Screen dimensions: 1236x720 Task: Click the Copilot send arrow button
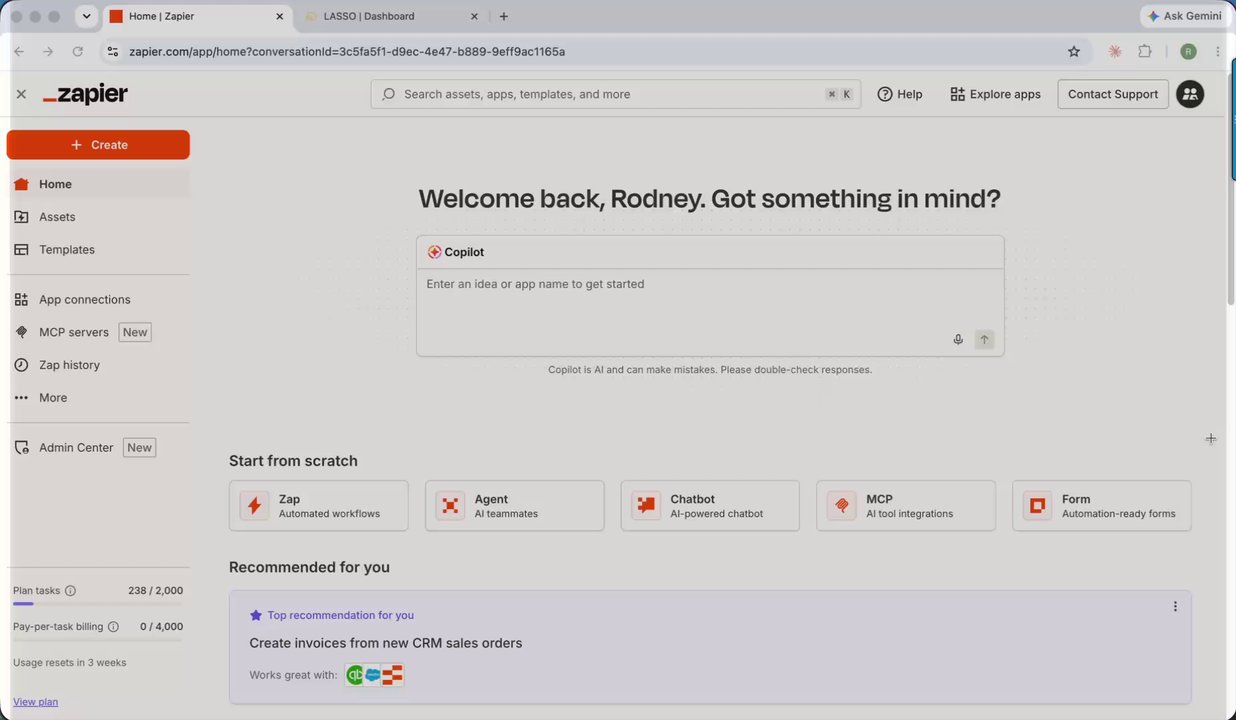(x=984, y=340)
